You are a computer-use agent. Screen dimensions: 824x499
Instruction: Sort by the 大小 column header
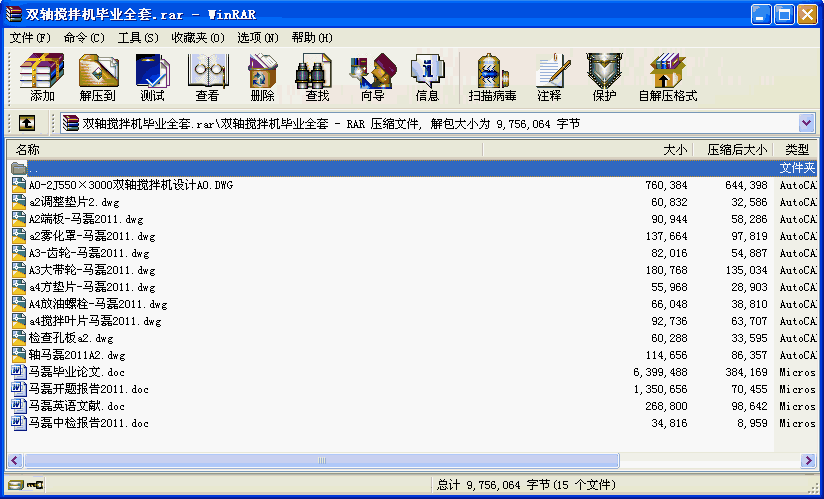tap(588, 150)
